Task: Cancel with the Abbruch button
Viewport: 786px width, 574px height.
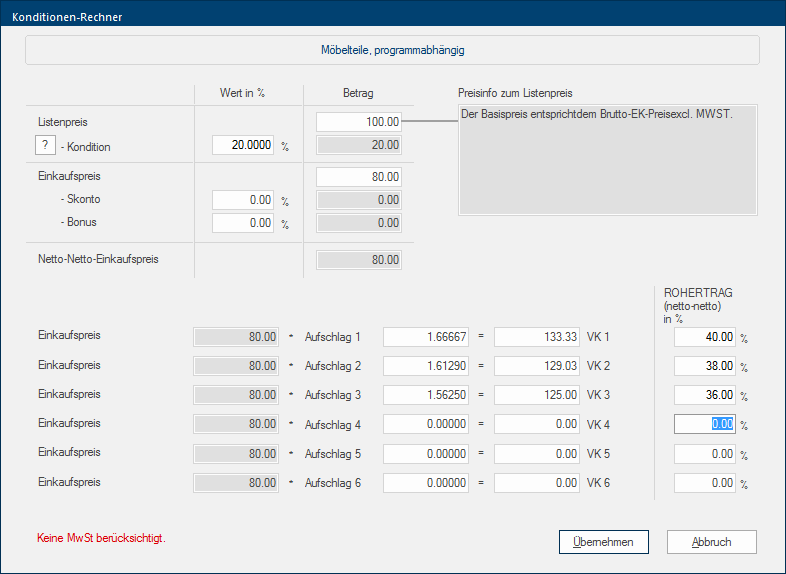Action: coord(712,542)
